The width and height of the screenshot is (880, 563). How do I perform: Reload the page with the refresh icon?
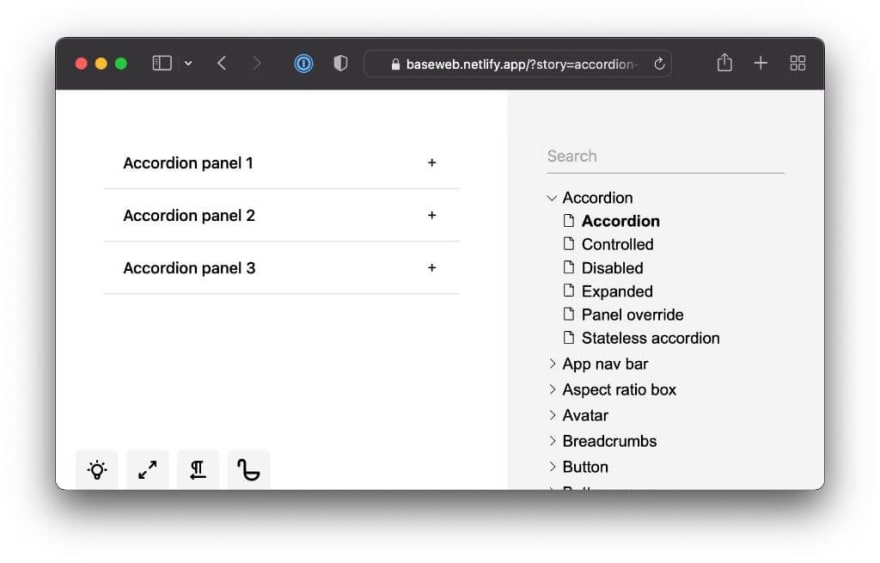(x=659, y=64)
